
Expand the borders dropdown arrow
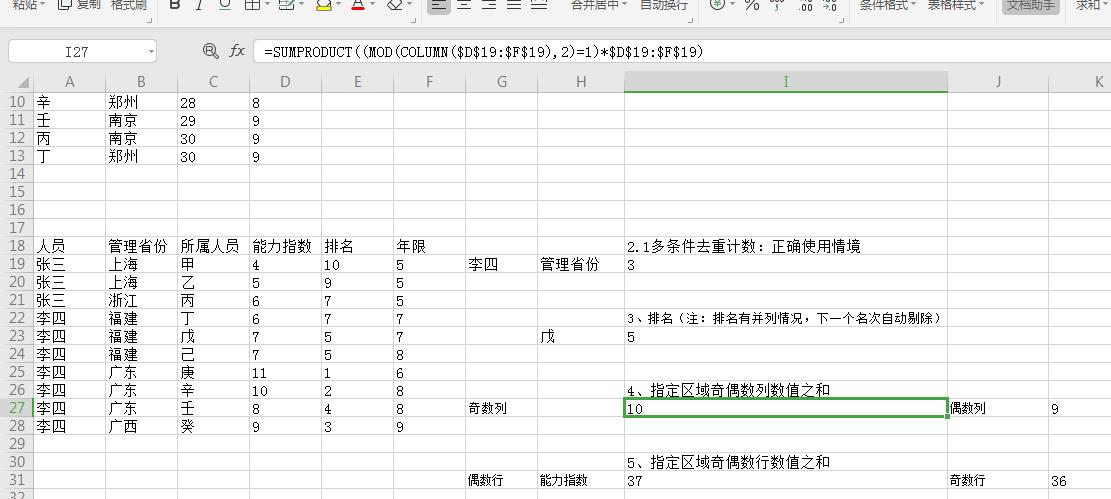[x=266, y=5]
